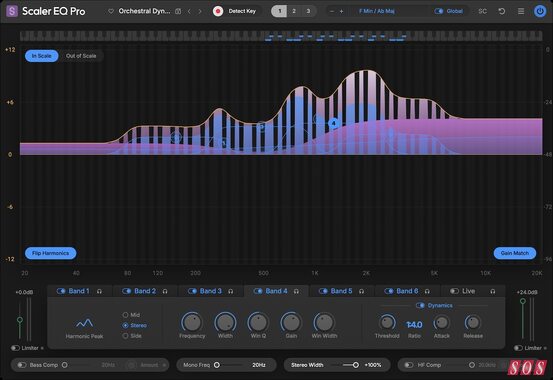553x380 pixels.
Task: Click the Mono Freq slider handle
Action: tap(217, 365)
